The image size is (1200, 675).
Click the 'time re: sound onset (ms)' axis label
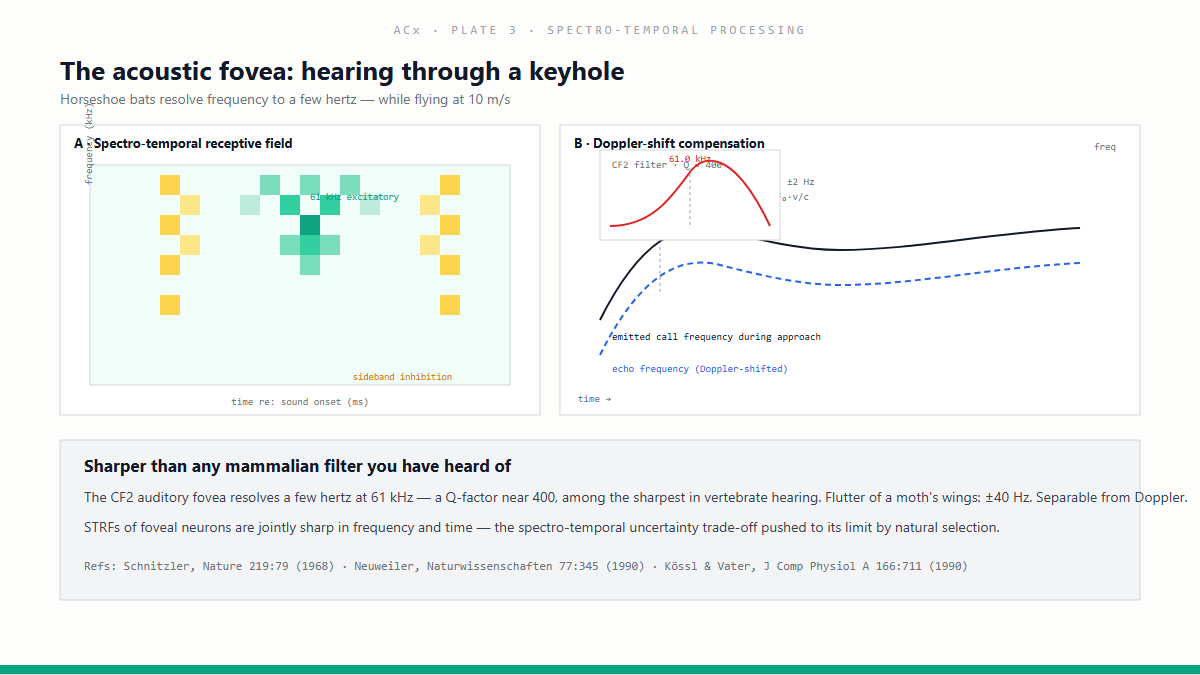pos(300,402)
